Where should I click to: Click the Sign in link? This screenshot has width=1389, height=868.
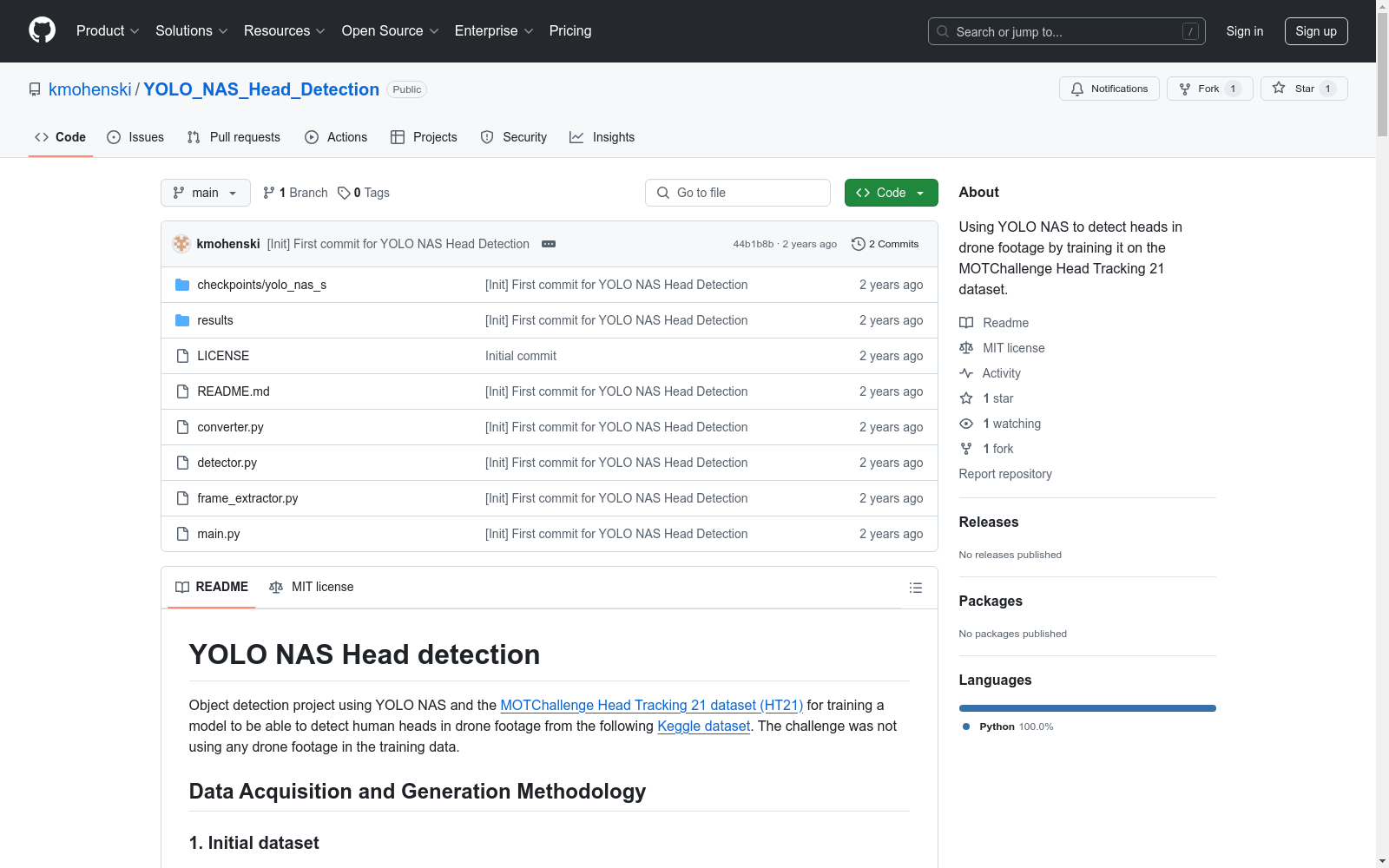click(1244, 31)
